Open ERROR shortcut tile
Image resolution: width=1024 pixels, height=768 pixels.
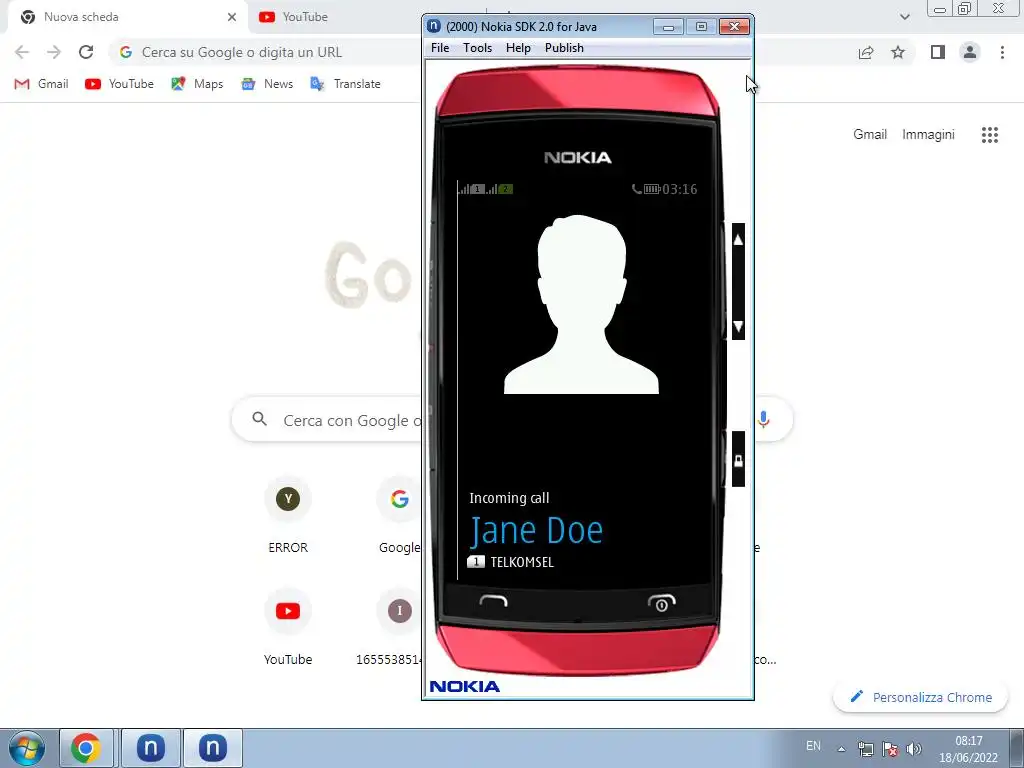[288, 516]
